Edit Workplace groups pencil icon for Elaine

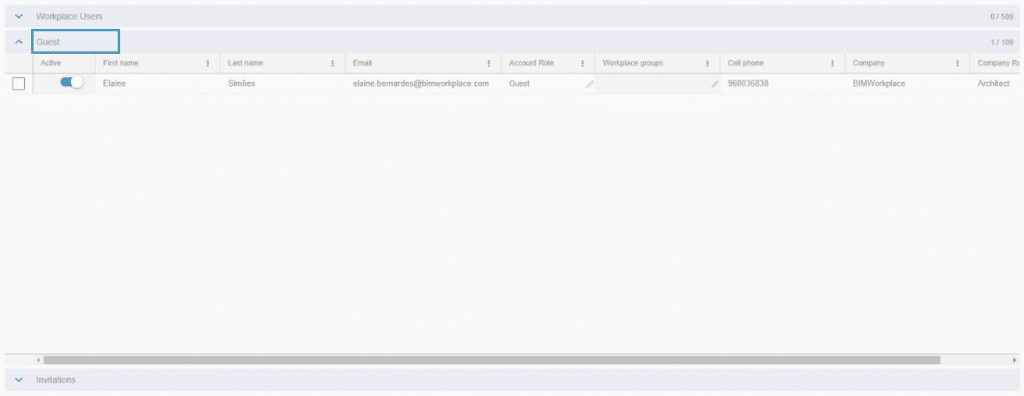point(715,84)
